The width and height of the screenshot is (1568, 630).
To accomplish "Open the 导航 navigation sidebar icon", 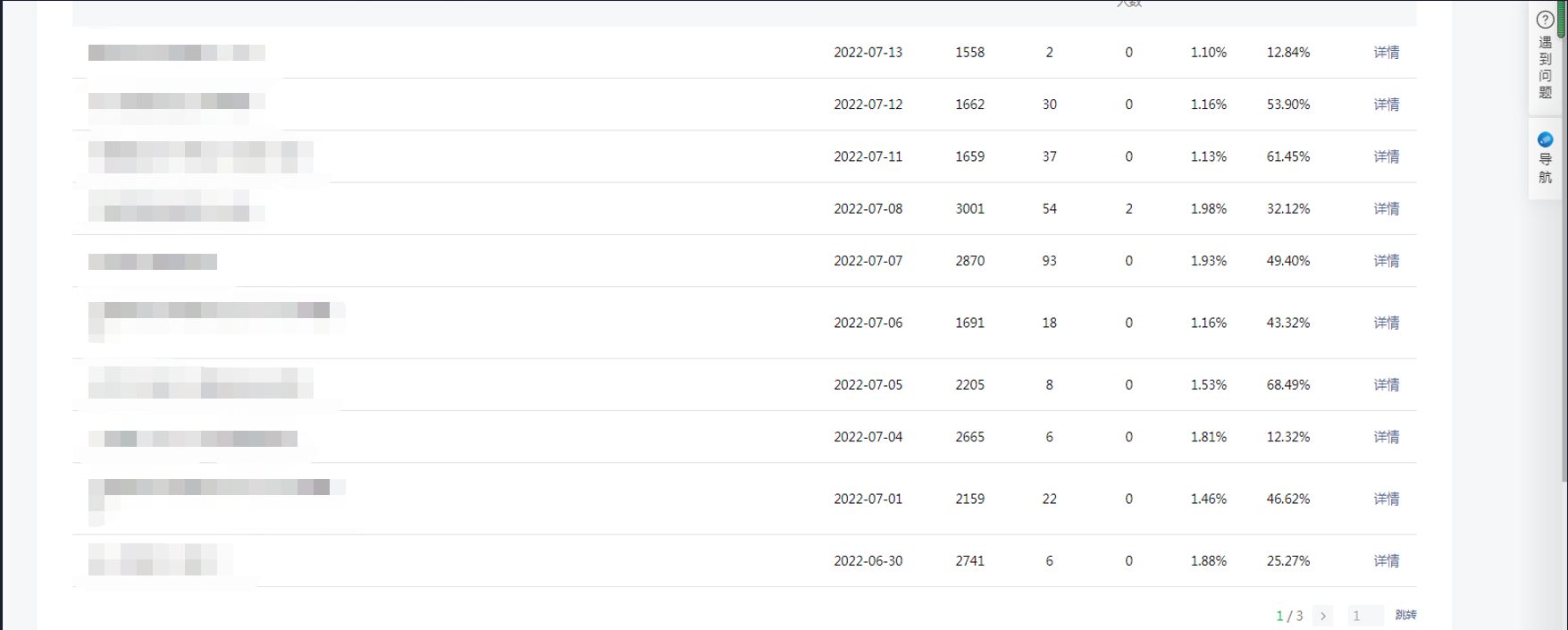I will tap(1545, 140).
